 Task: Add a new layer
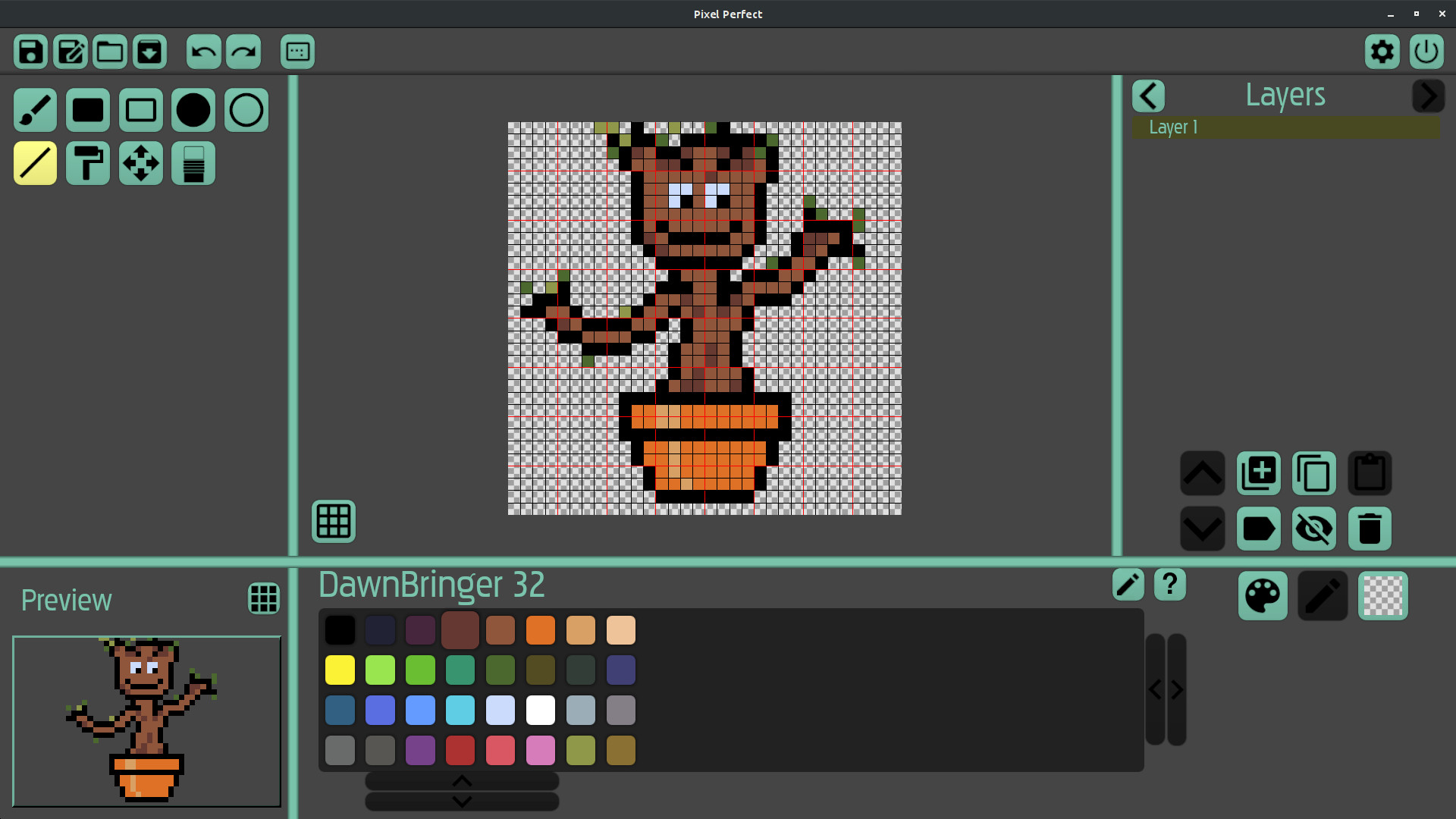click(x=1258, y=473)
